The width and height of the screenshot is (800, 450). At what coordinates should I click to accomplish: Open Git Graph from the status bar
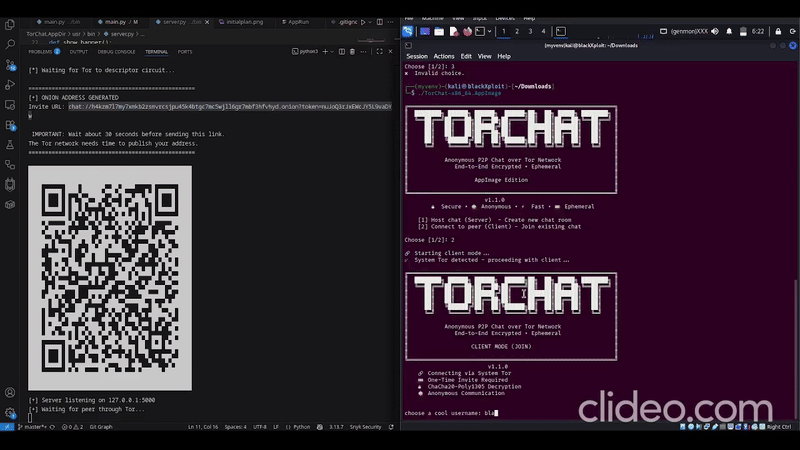(101, 427)
